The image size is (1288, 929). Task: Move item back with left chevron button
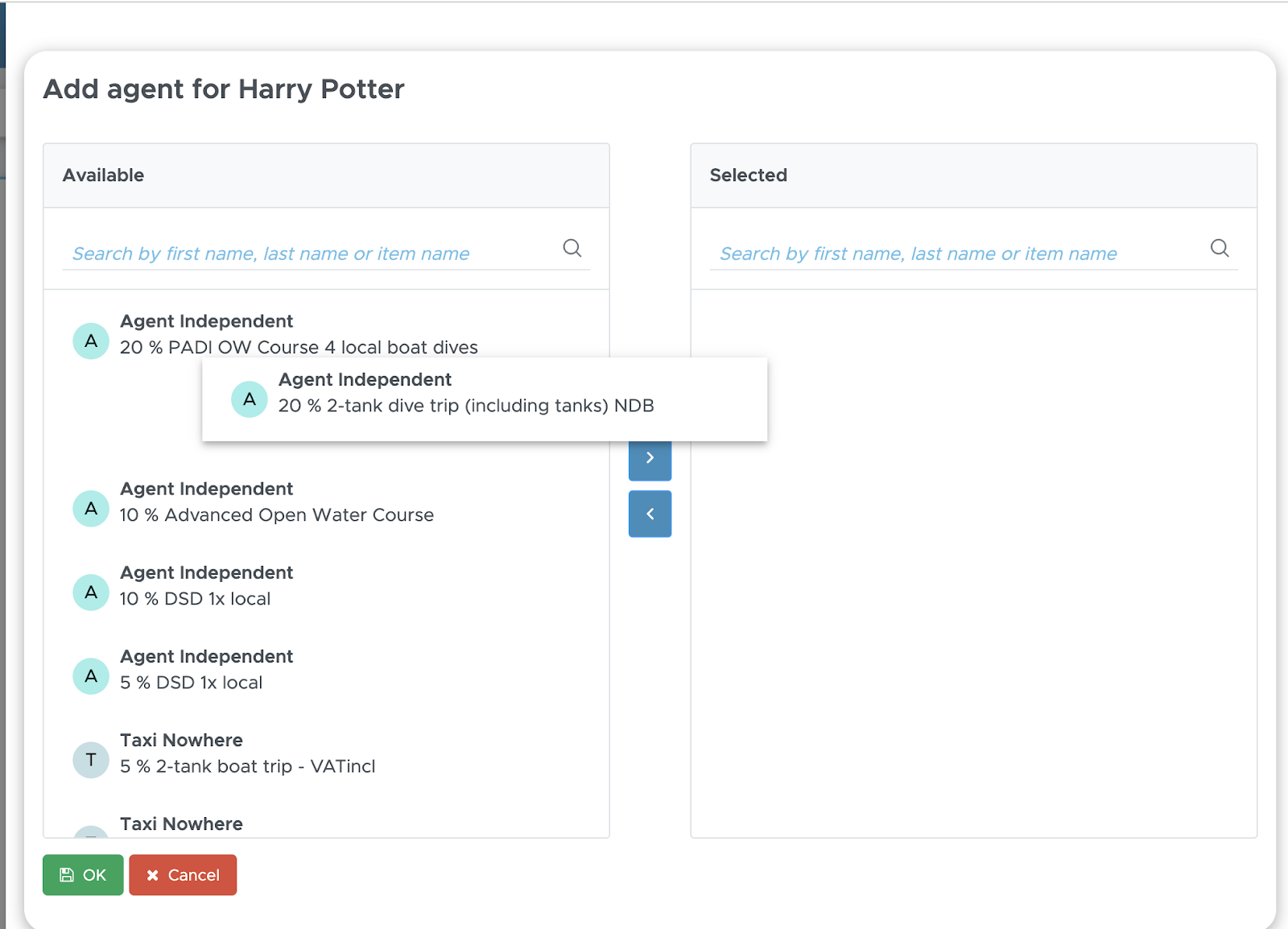[650, 514]
